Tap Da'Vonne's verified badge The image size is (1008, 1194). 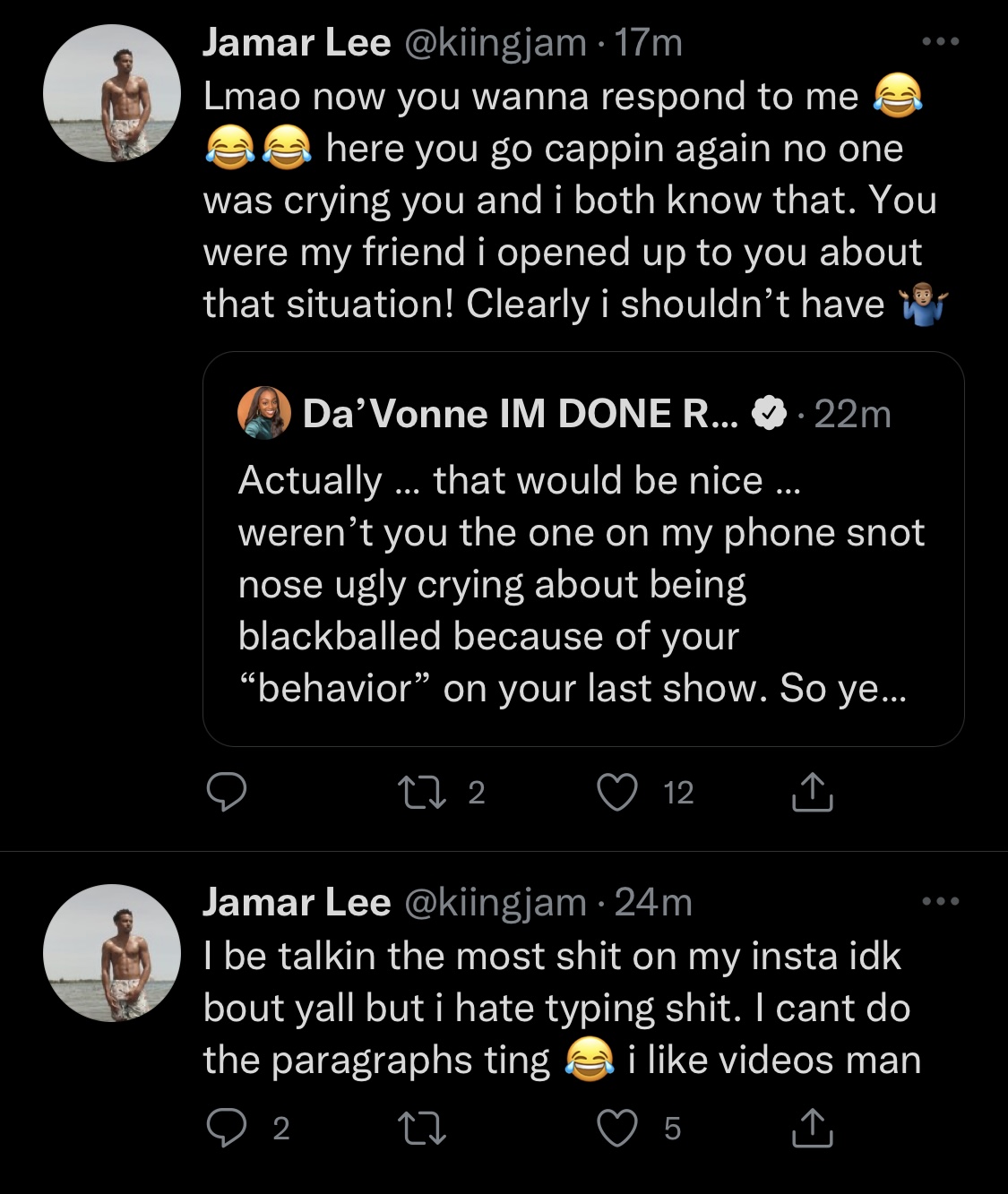click(769, 414)
